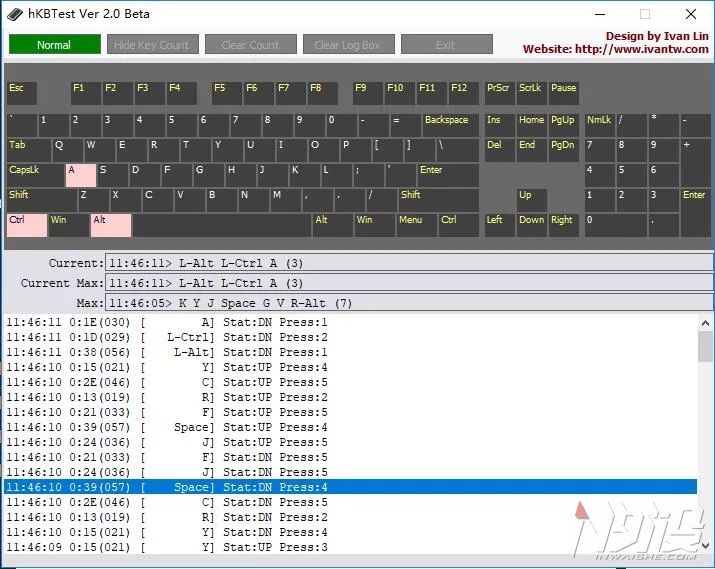Click the Pause key tile

[x=564, y=93]
